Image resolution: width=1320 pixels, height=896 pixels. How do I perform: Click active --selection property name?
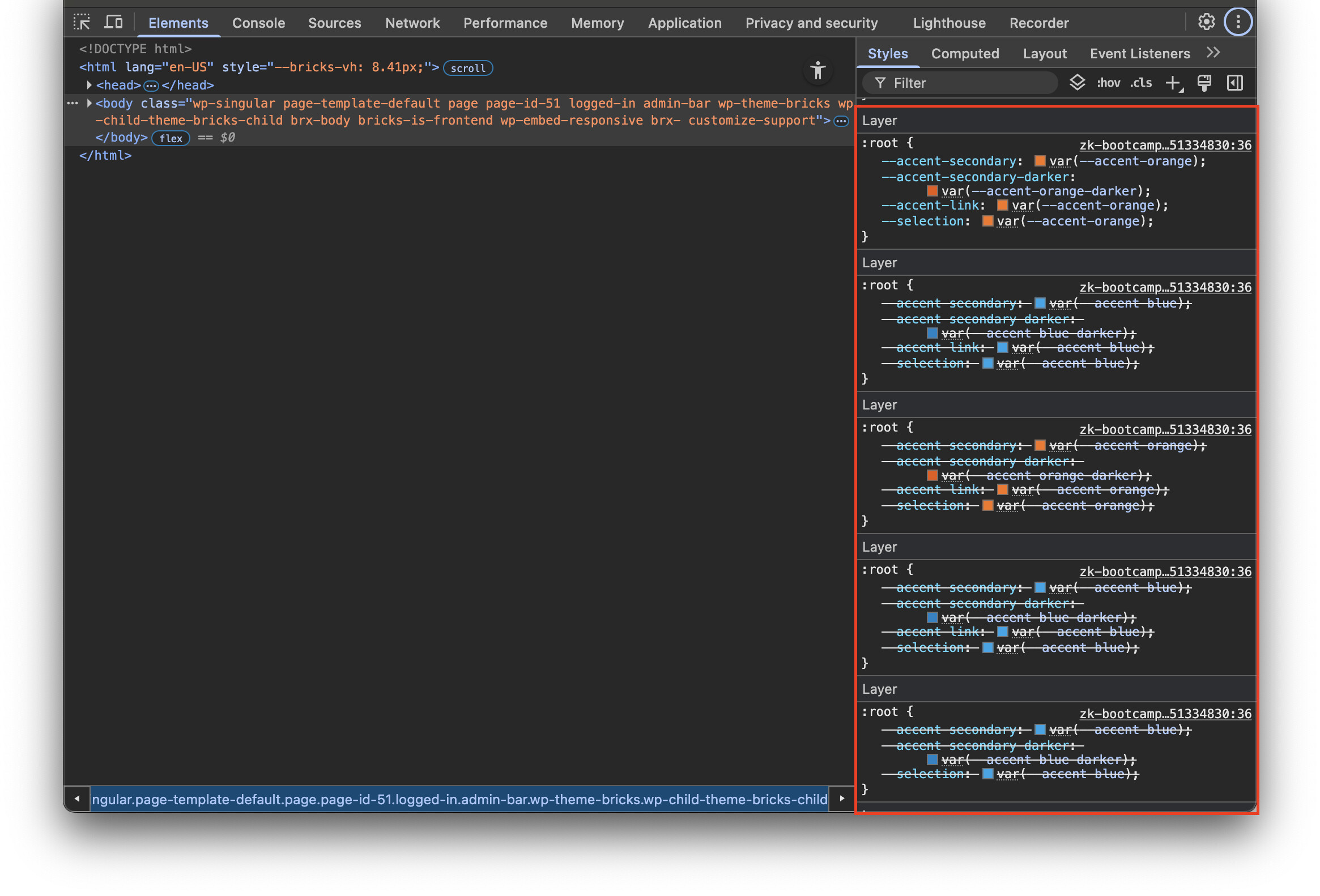922,221
